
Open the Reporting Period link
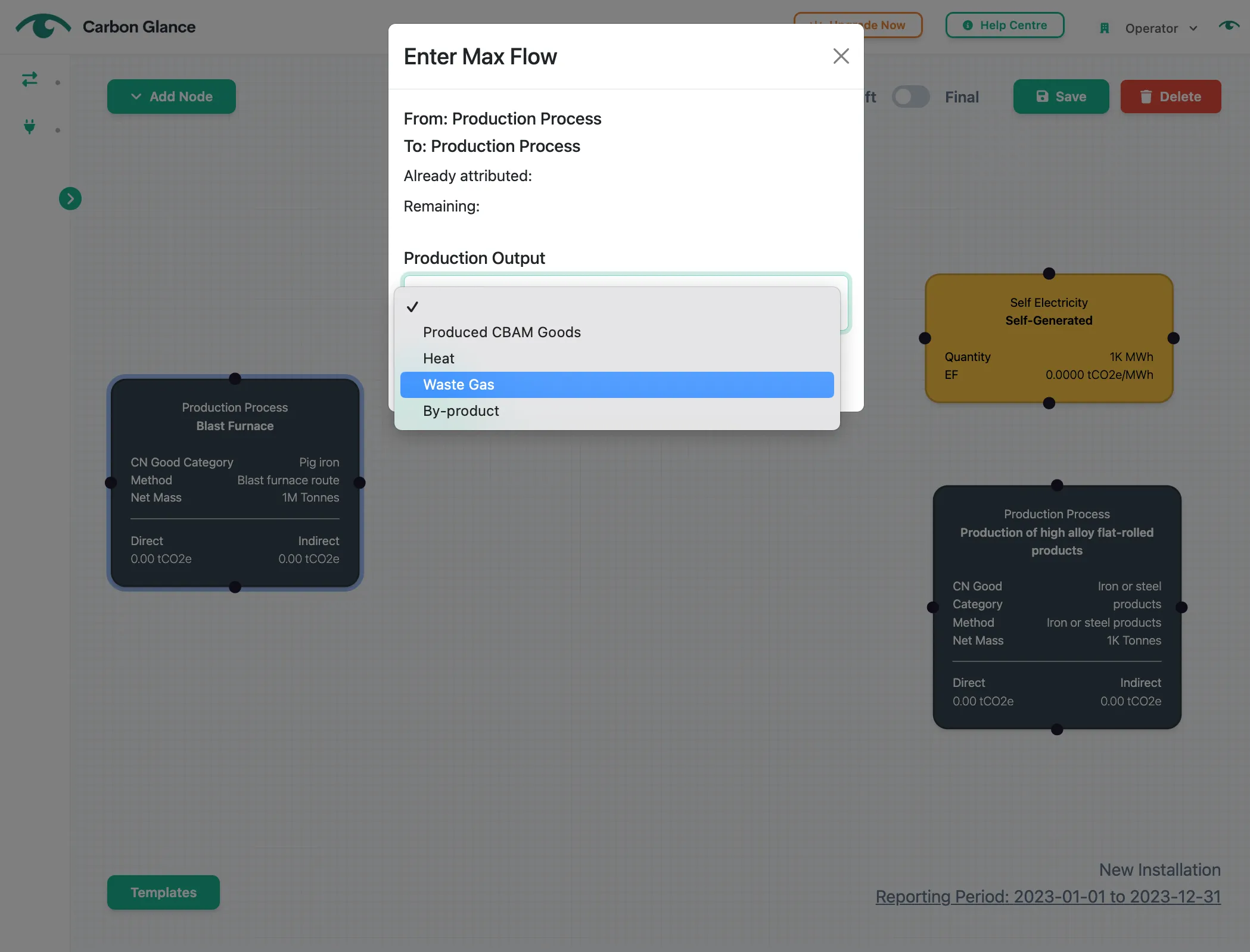(1048, 897)
